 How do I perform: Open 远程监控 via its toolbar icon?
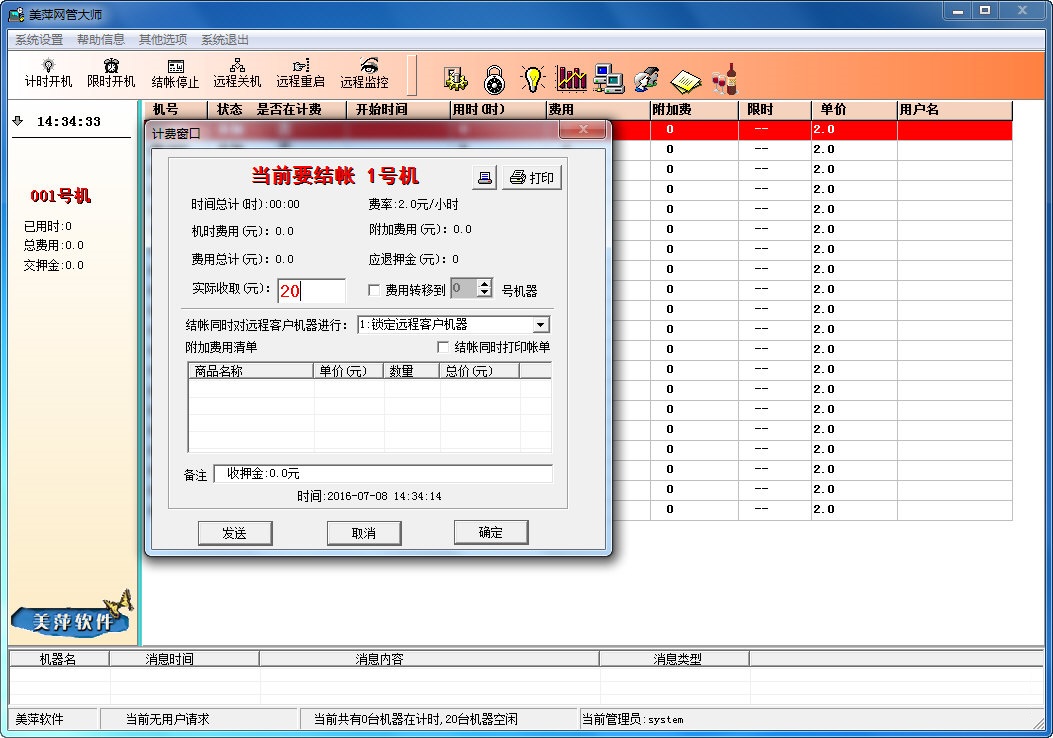[x=364, y=74]
